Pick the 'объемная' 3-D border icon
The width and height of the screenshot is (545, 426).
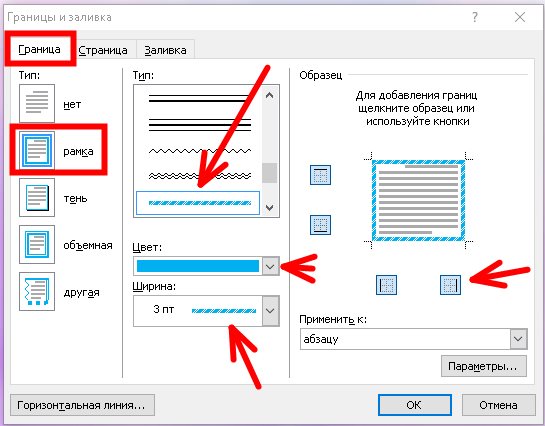coord(37,244)
